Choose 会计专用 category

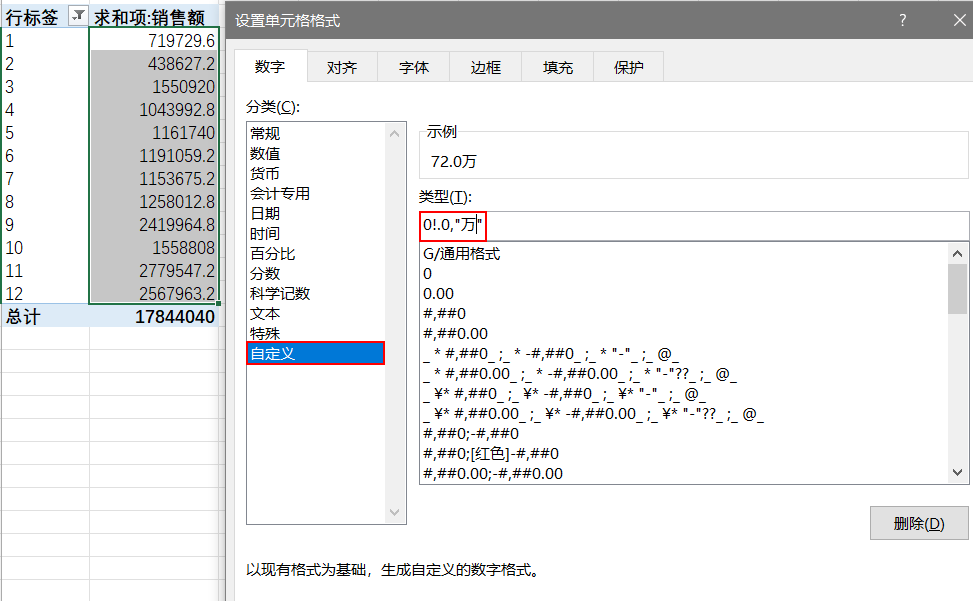(x=316, y=194)
